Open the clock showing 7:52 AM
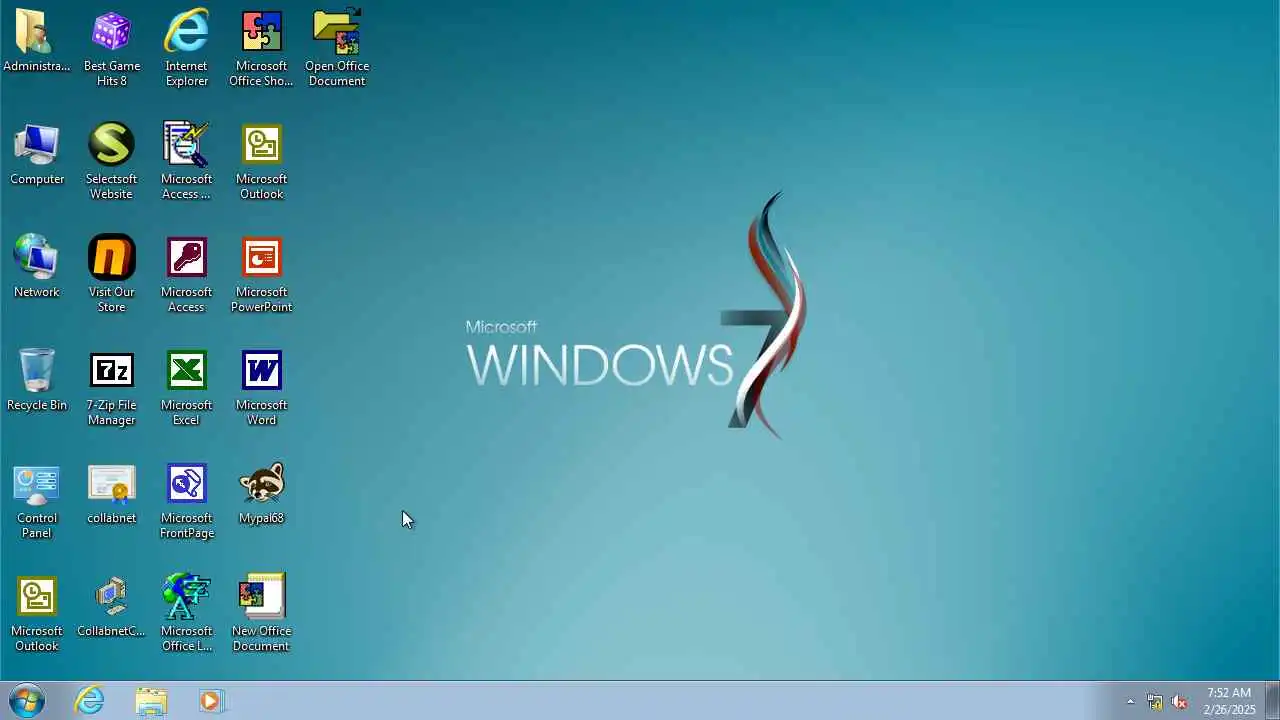This screenshot has width=1280, height=720. coord(1229,701)
